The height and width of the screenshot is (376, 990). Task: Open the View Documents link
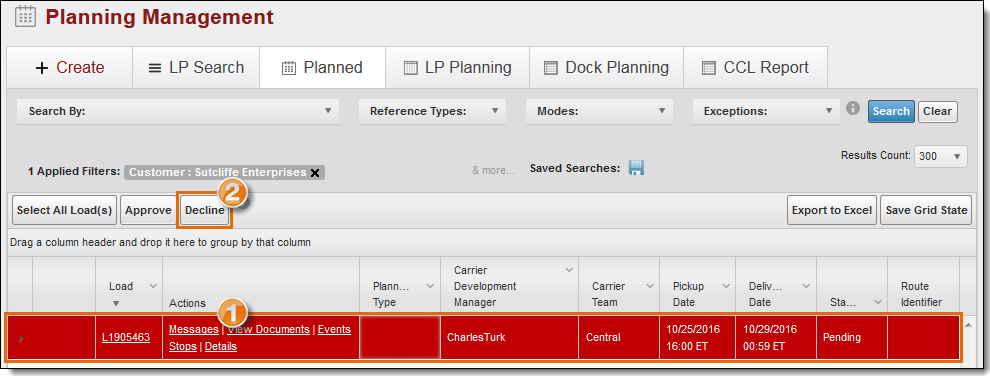pyautogui.click(x=268, y=329)
